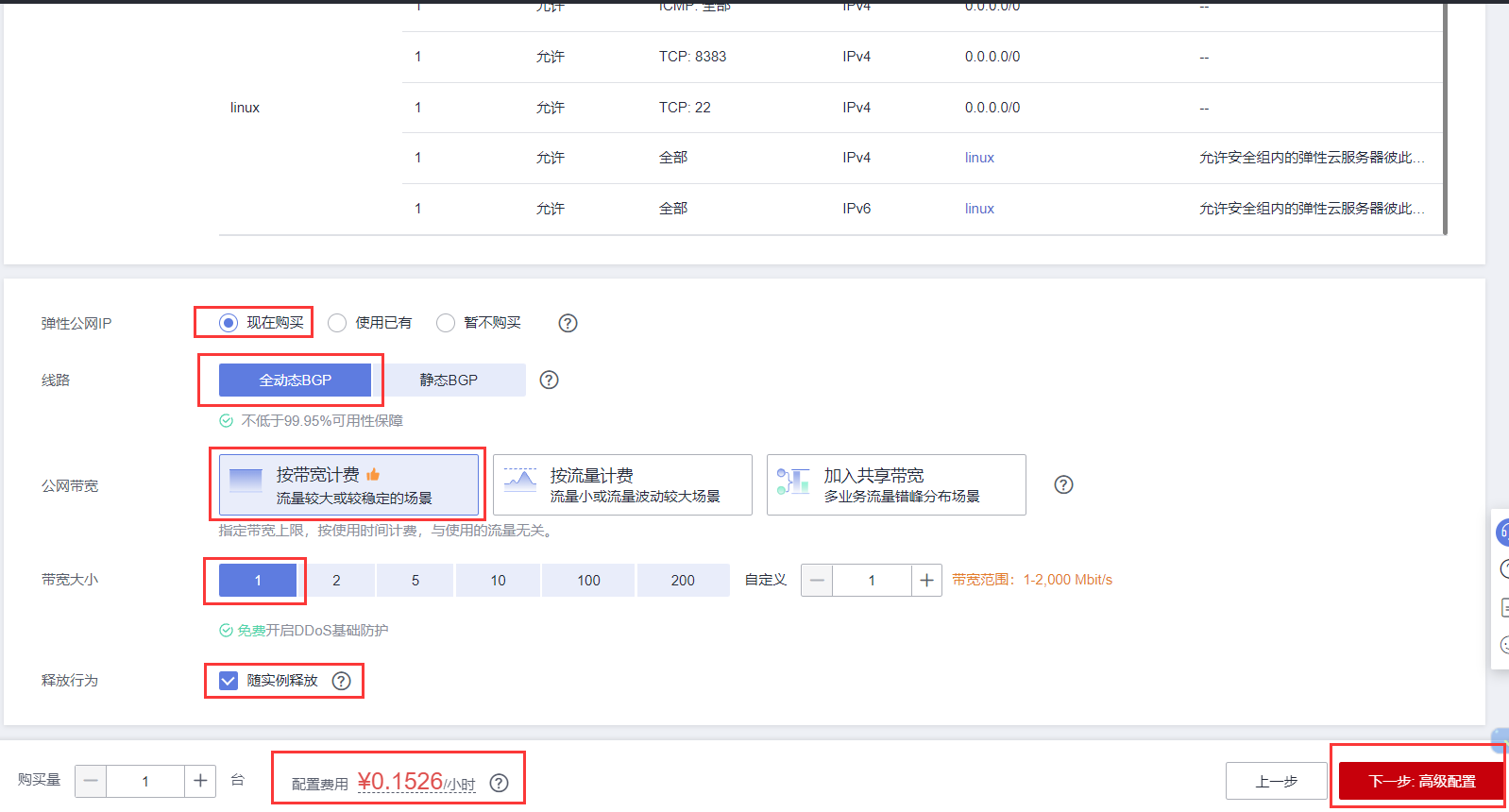The image size is (1509, 812).
Task: Pick bandwidth size 200
Action: (x=683, y=580)
